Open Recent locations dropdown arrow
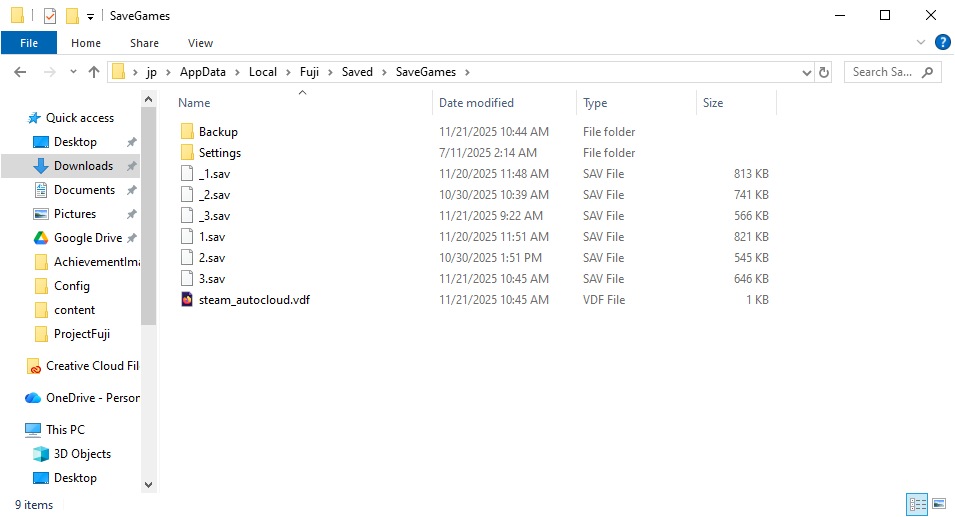Image resolution: width=955 pixels, height=517 pixels. point(73,72)
